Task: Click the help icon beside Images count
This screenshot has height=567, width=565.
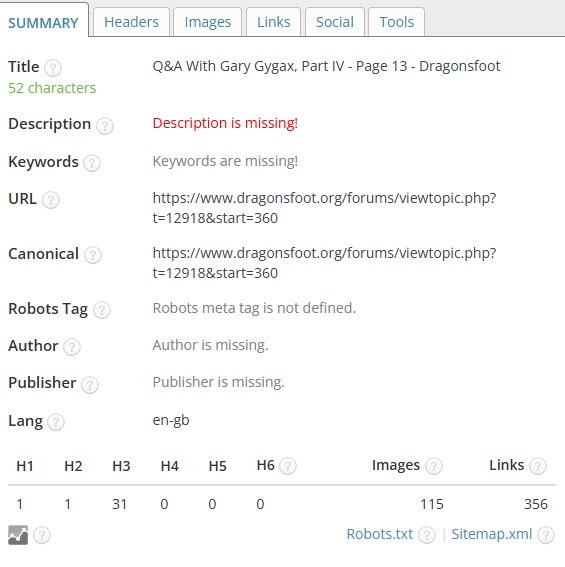Action: [x=433, y=466]
